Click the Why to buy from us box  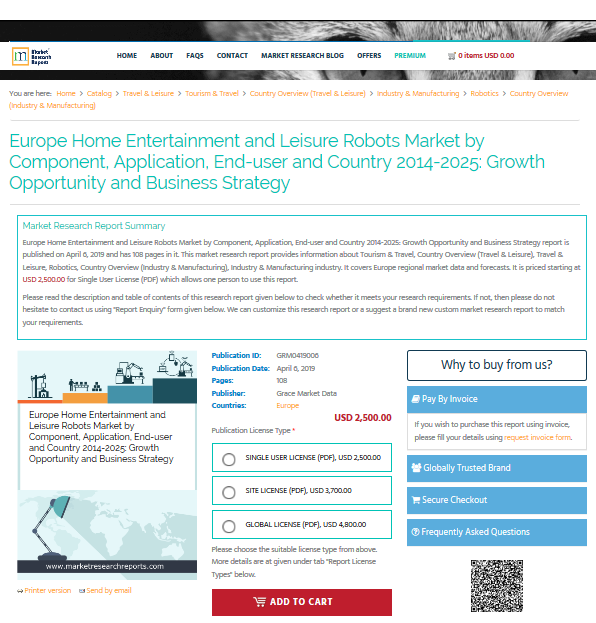tap(497, 365)
